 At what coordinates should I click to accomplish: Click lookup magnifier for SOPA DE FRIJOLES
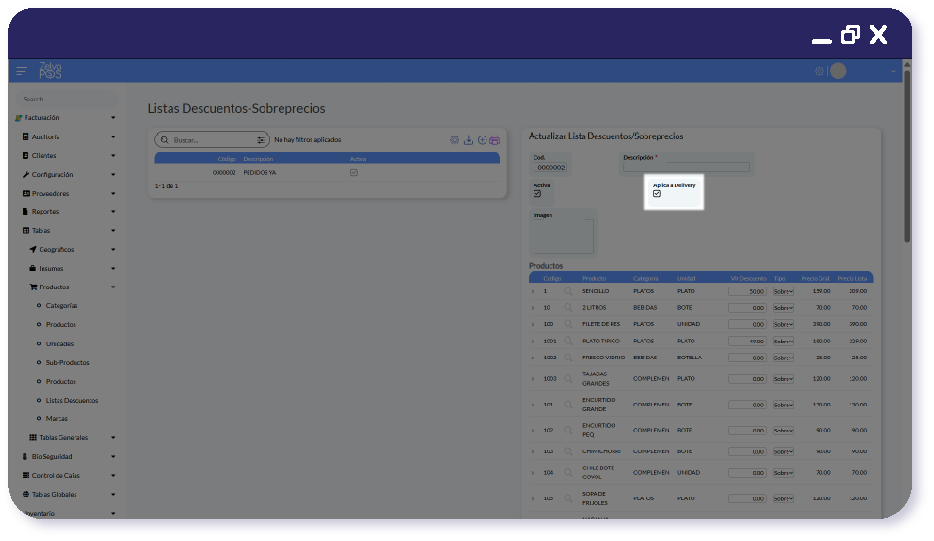pyautogui.click(x=568, y=498)
